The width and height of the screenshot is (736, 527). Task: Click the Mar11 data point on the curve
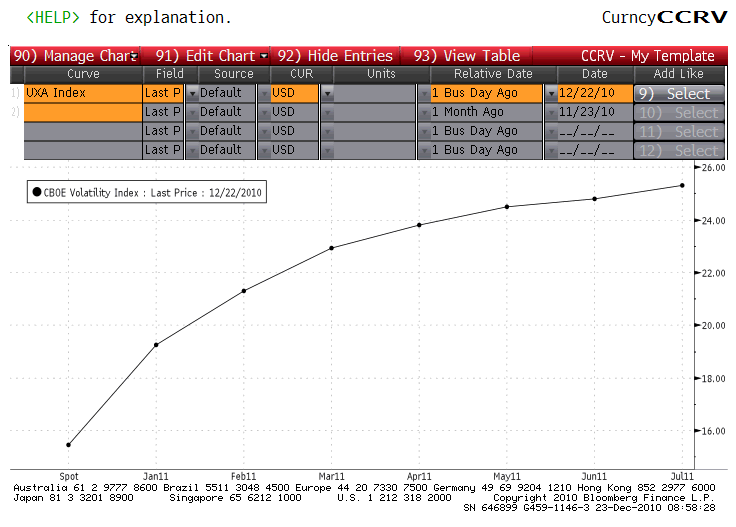click(331, 248)
